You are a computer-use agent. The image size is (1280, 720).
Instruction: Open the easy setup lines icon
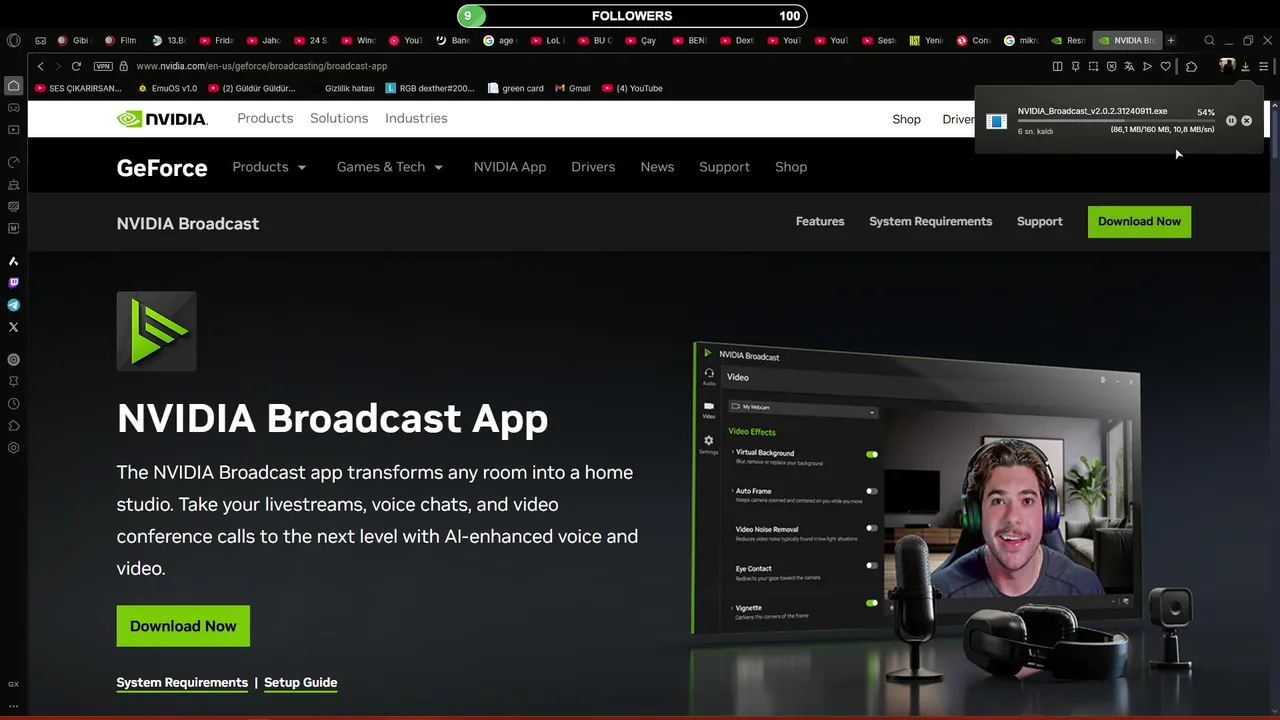pos(1263,66)
